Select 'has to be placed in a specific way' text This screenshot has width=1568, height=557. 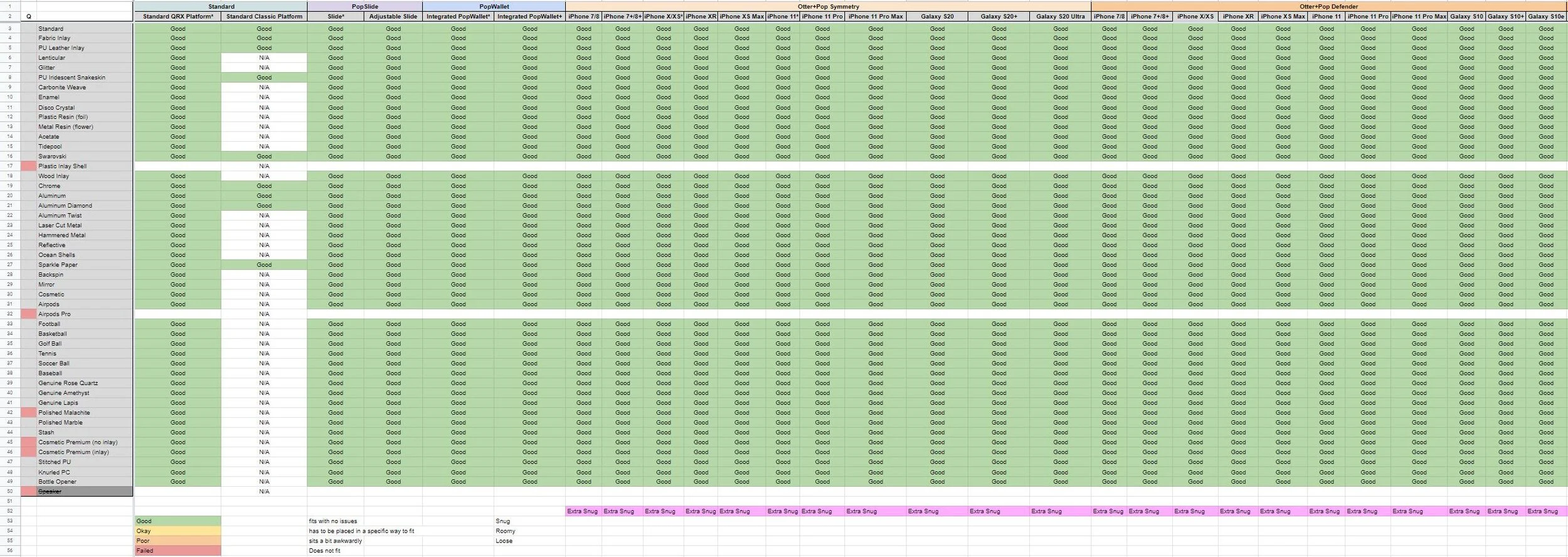(x=361, y=531)
